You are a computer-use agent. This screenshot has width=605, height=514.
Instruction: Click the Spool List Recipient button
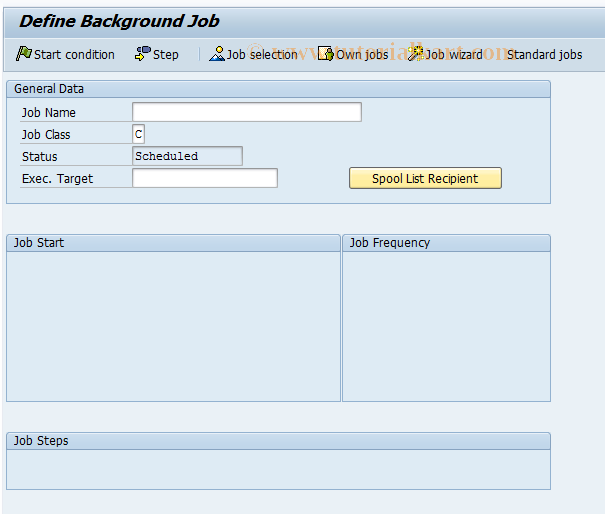tap(425, 178)
